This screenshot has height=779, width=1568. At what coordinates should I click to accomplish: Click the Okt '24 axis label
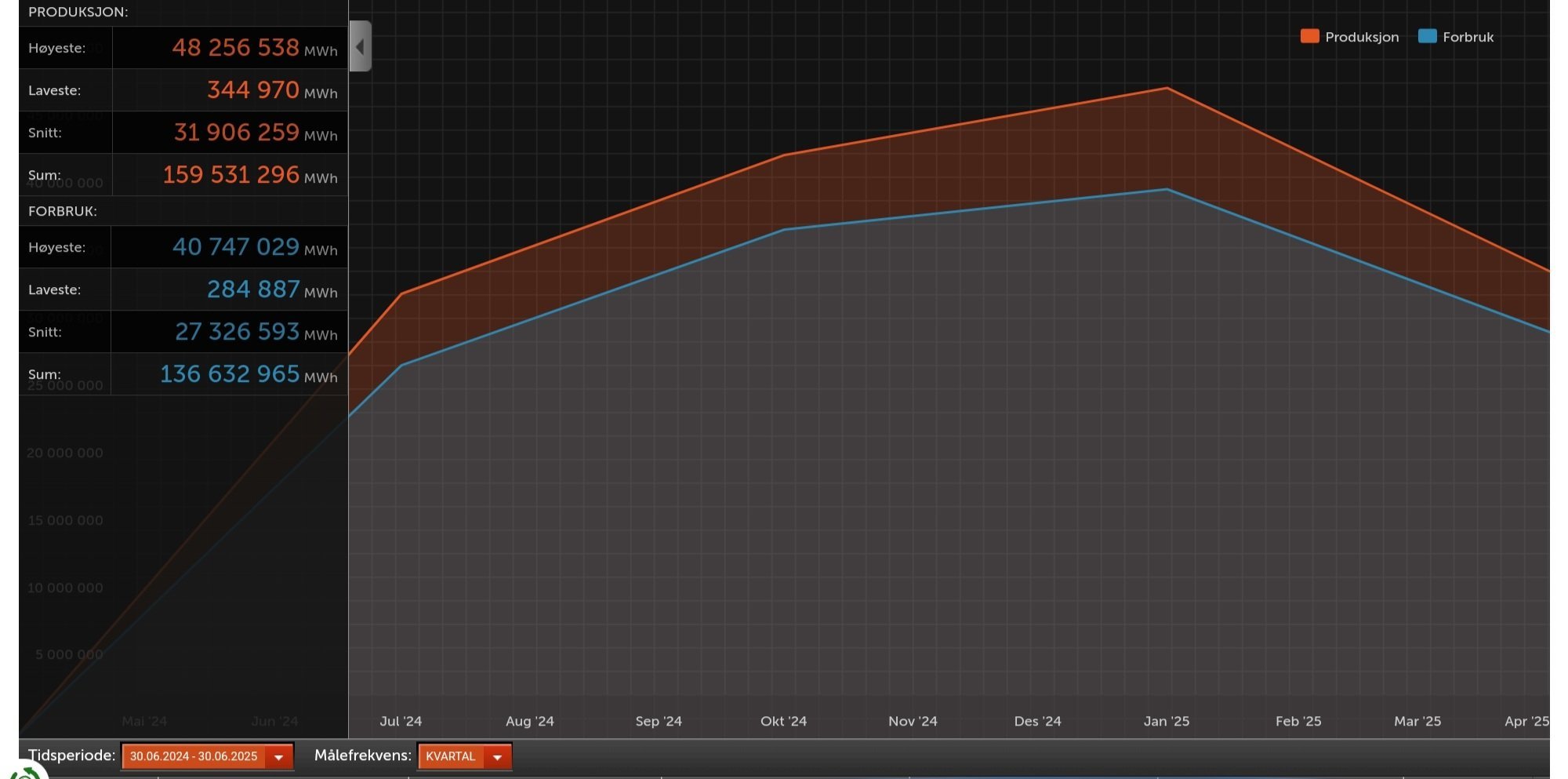click(783, 721)
